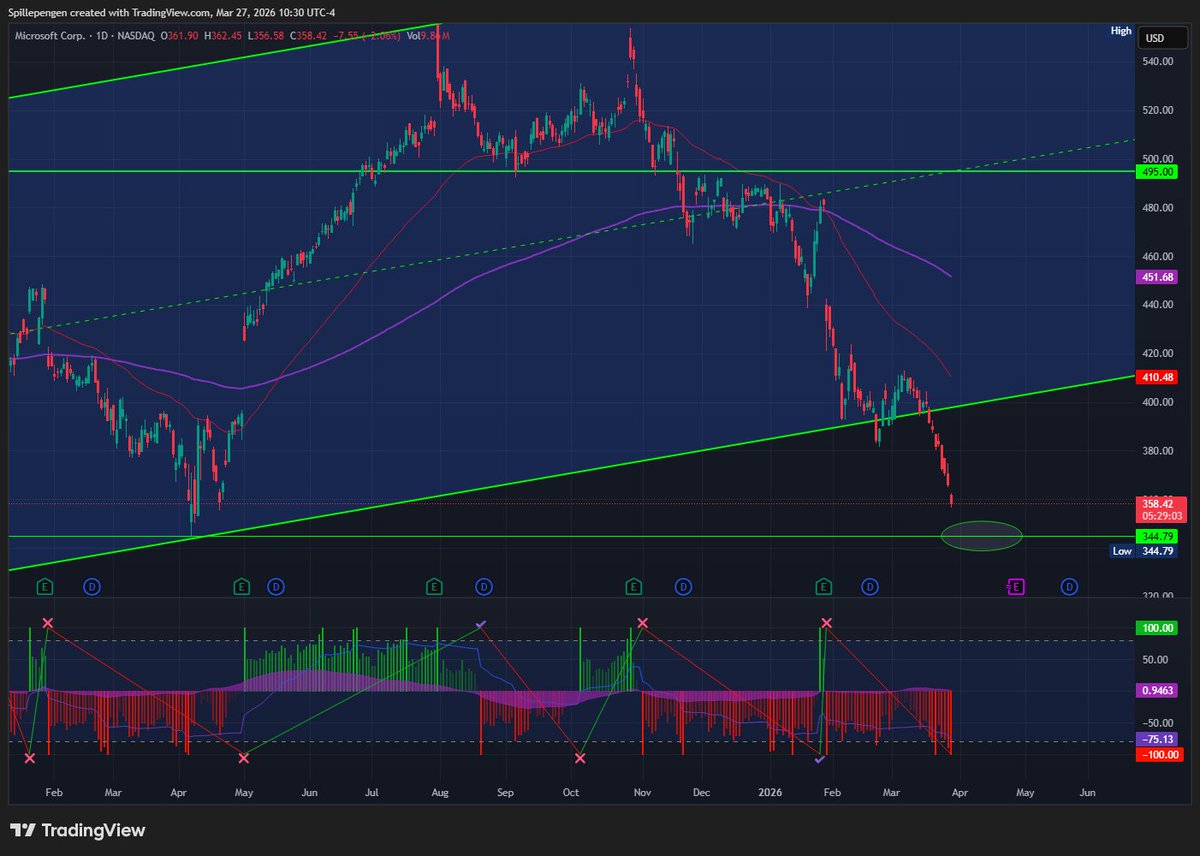Click the earnings marker just before February 2026
This screenshot has height=856, width=1200.
[824, 586]
